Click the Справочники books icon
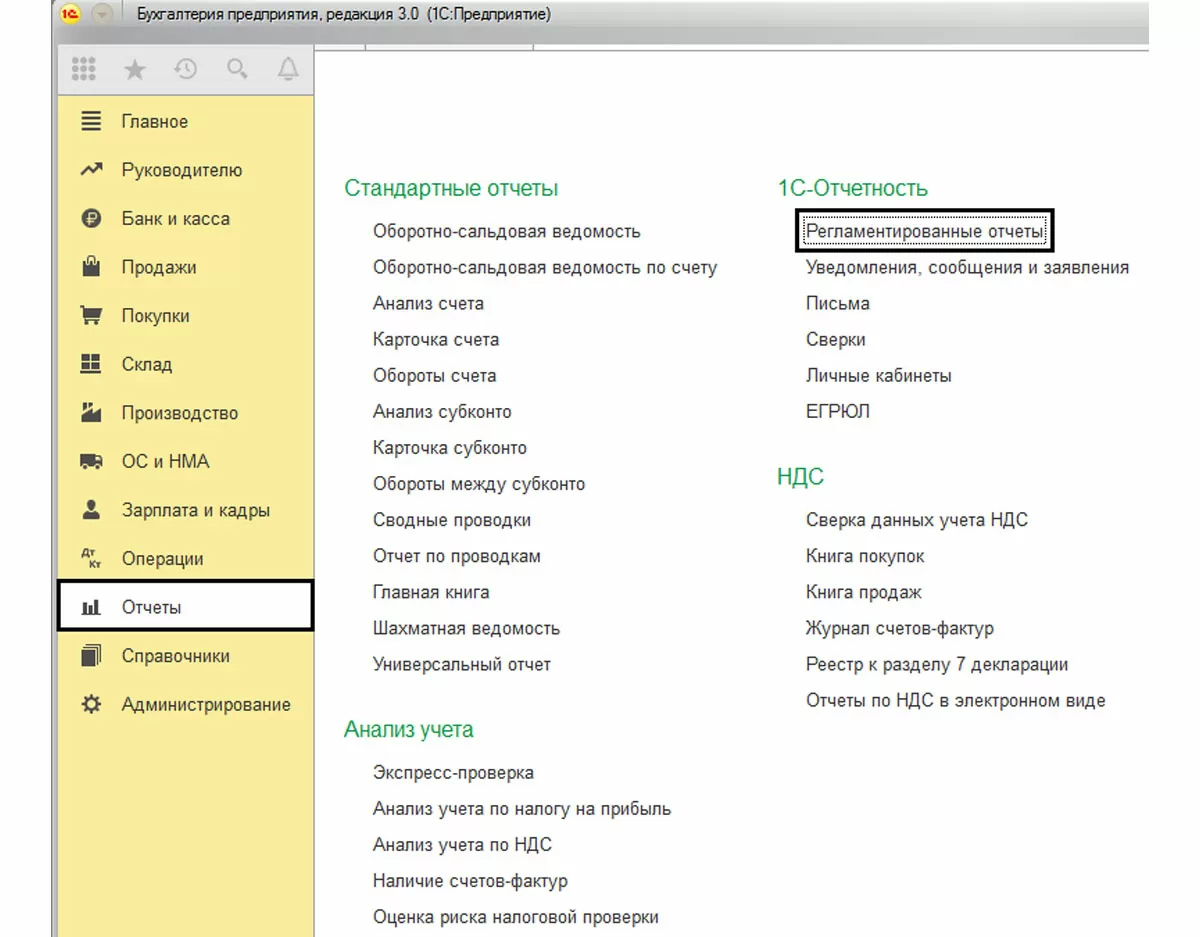Screen dimensions: 1200x937 (x=91, y=655)
